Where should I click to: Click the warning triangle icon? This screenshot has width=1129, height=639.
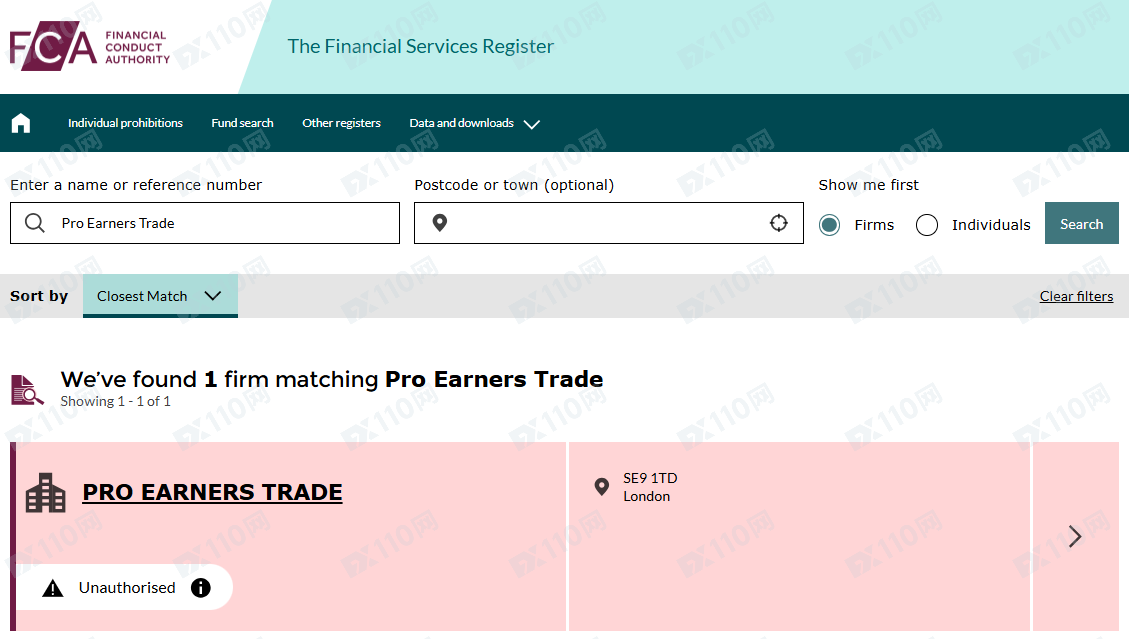pos(53,588)
